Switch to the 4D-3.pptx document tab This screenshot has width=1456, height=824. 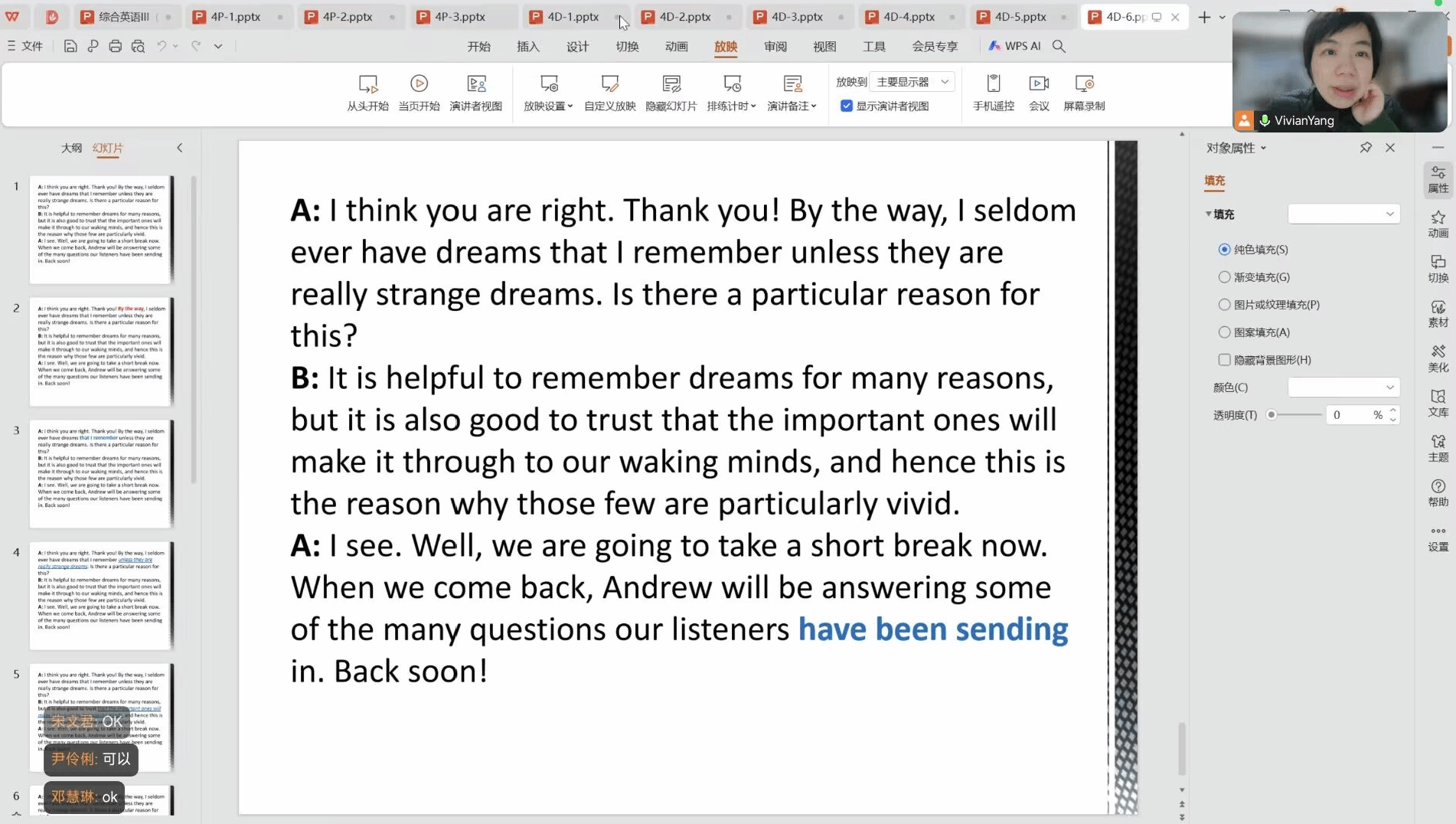(796, 17)
